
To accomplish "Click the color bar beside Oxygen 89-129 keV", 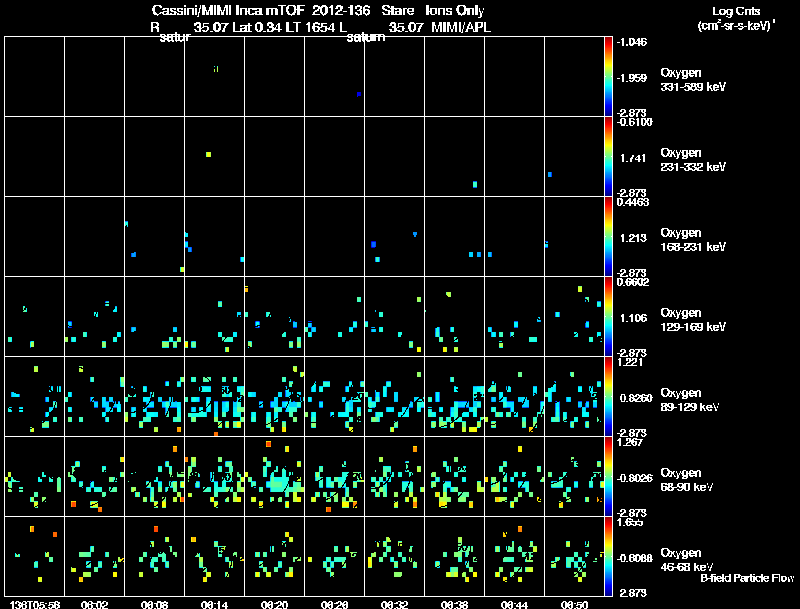I will coord(608,396).
